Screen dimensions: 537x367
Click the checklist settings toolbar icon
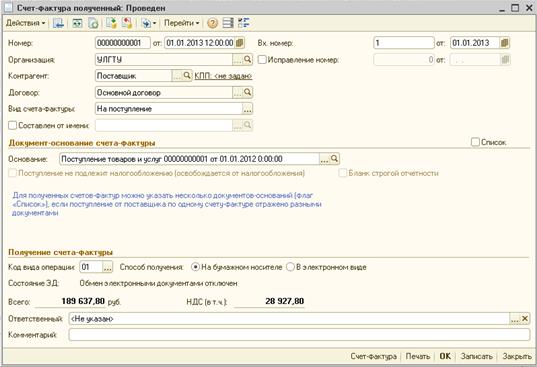click(x=244, y=23)
